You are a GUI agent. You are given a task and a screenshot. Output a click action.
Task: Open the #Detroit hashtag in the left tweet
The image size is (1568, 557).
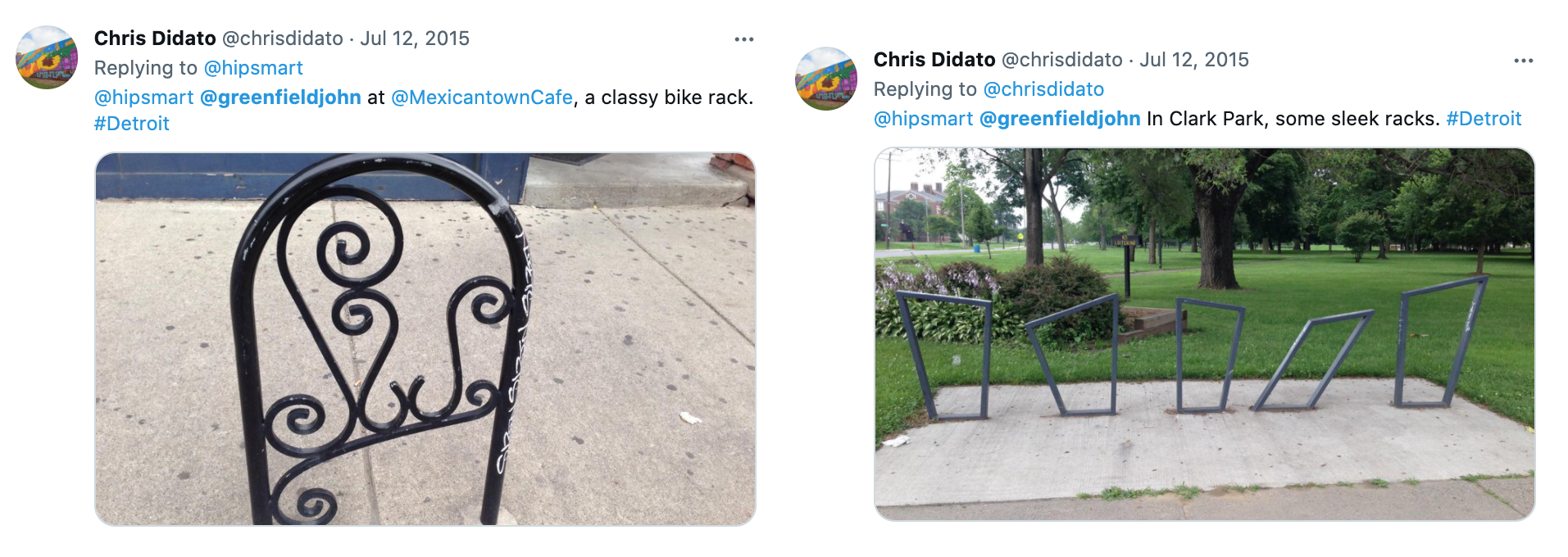[132, 124]
